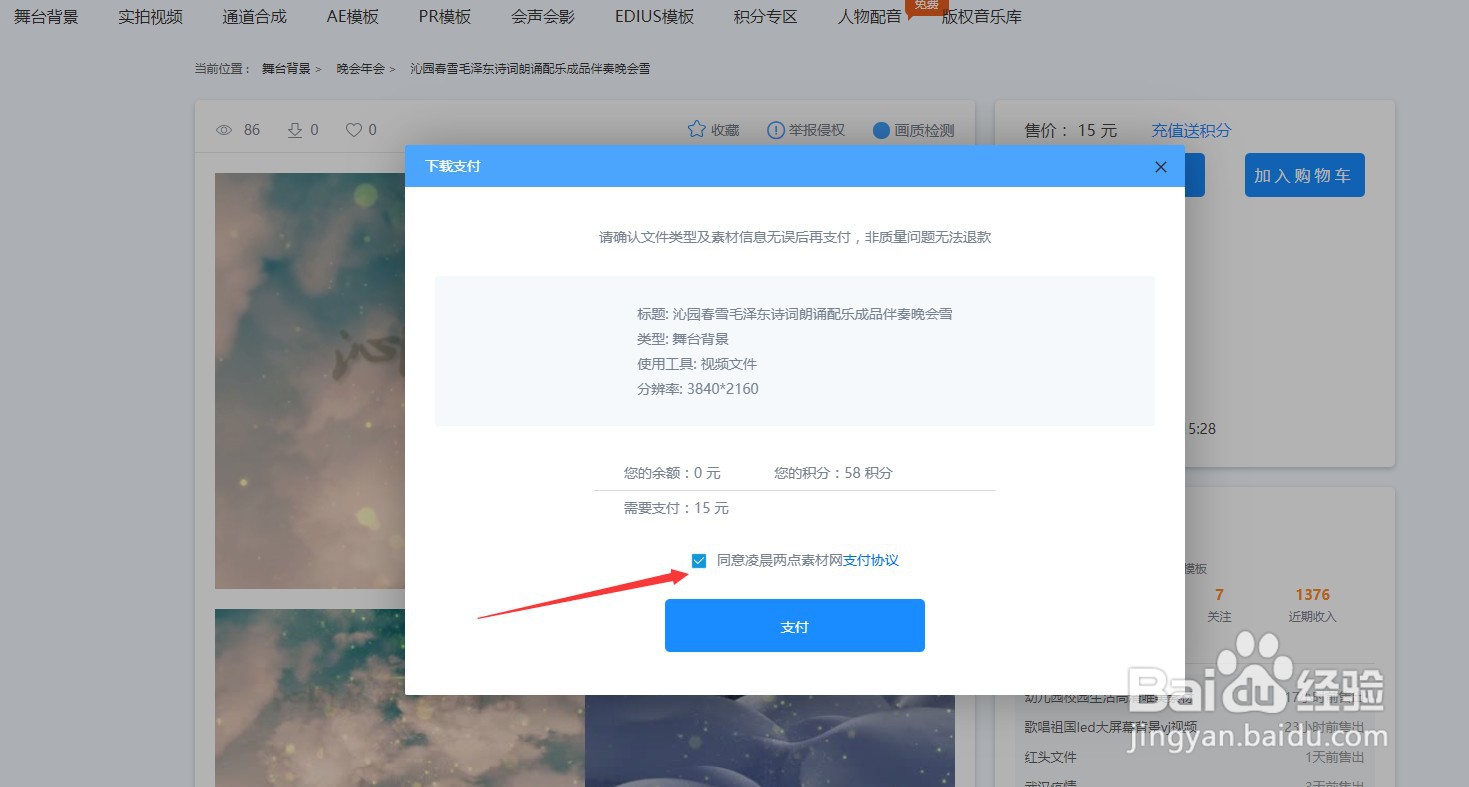
Task: Click the 类型: 舞台背景 line
Action: click(683, 339)
